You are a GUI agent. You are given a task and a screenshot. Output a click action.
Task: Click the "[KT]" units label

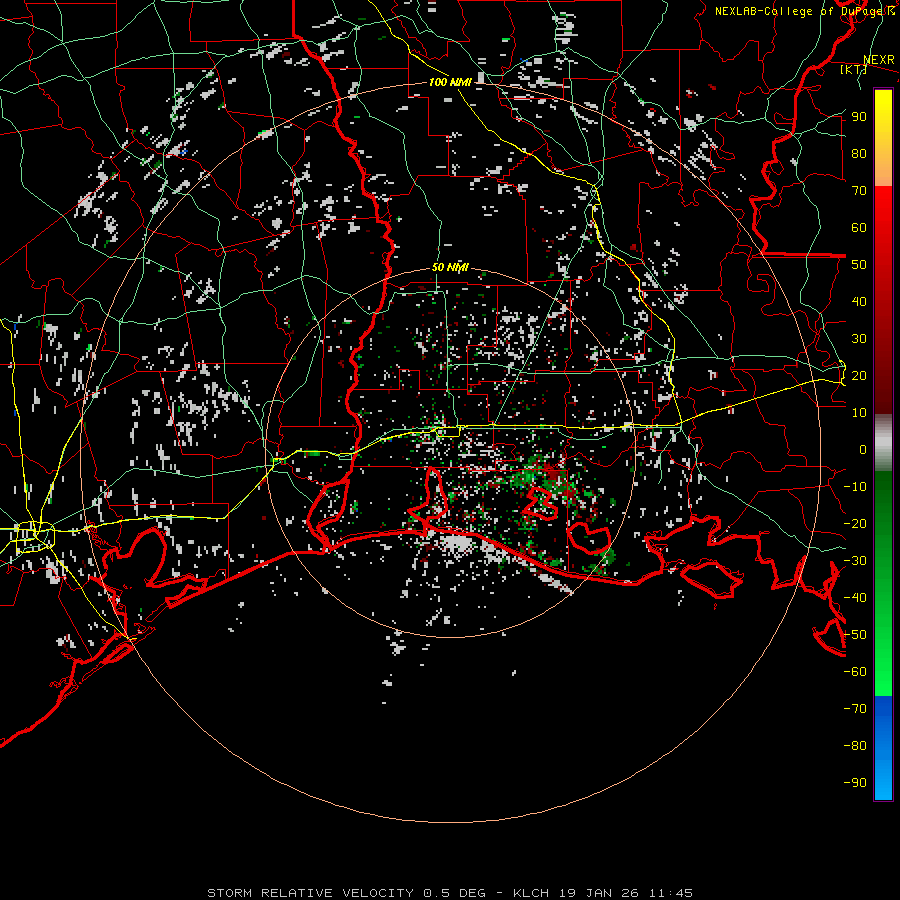tap(854, 69)
